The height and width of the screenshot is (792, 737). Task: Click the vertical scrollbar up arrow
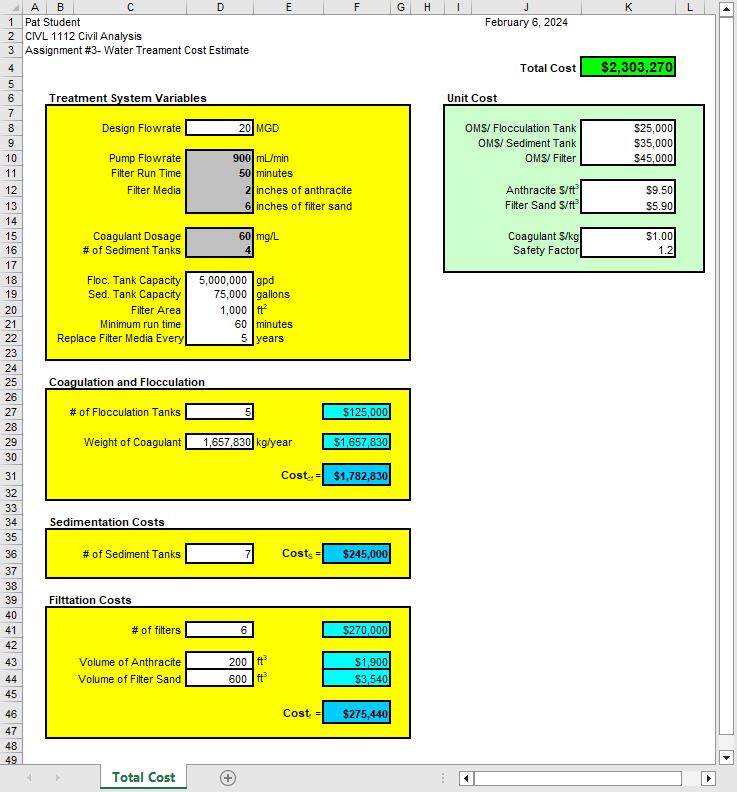[x=726, y=8]
